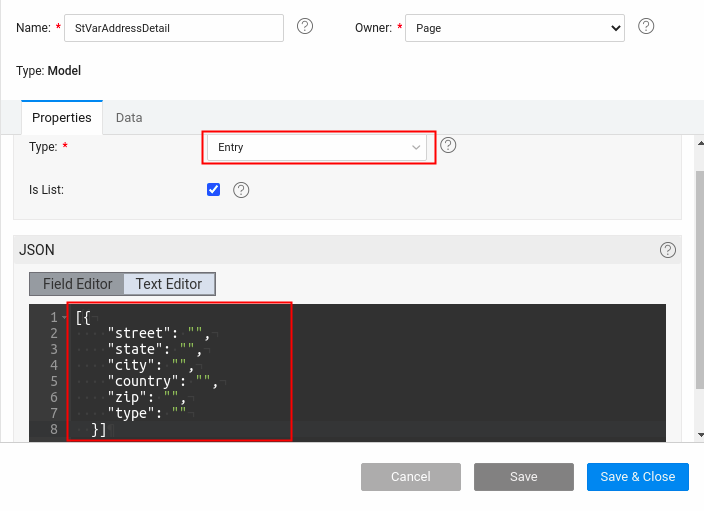Viewport: 704px width, 511px height.
Task: Open the Owner dropdown showing Page
Action: (515, 28)
